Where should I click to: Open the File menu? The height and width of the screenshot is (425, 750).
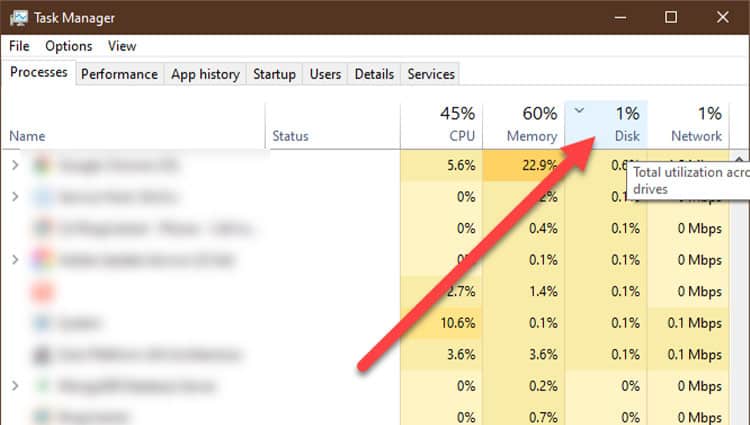pos(19,46)
